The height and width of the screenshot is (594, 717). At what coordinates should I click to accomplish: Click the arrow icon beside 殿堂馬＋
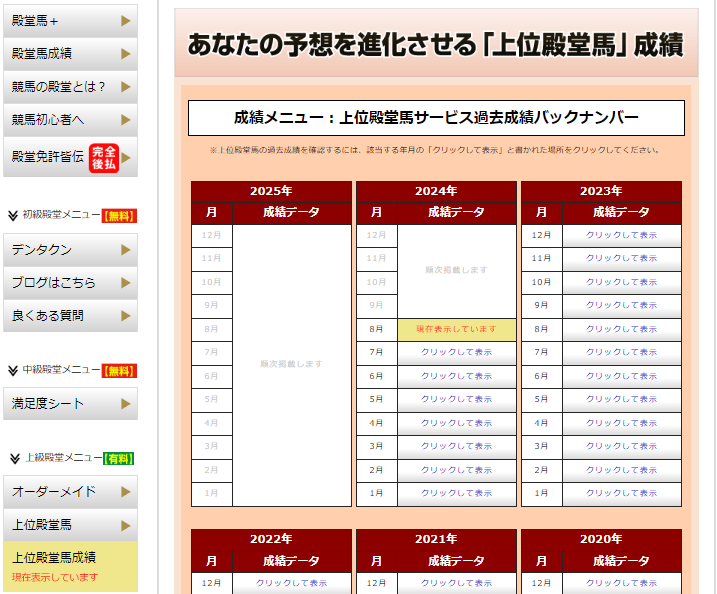[x=125, y=20]
